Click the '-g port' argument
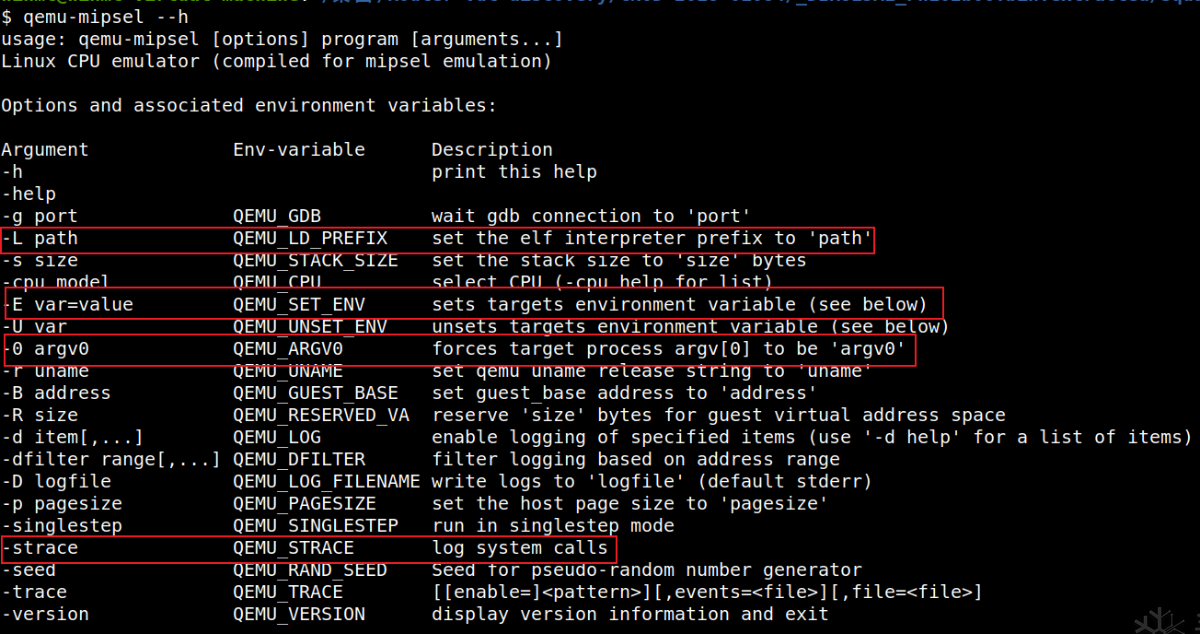 click(40, 216)
